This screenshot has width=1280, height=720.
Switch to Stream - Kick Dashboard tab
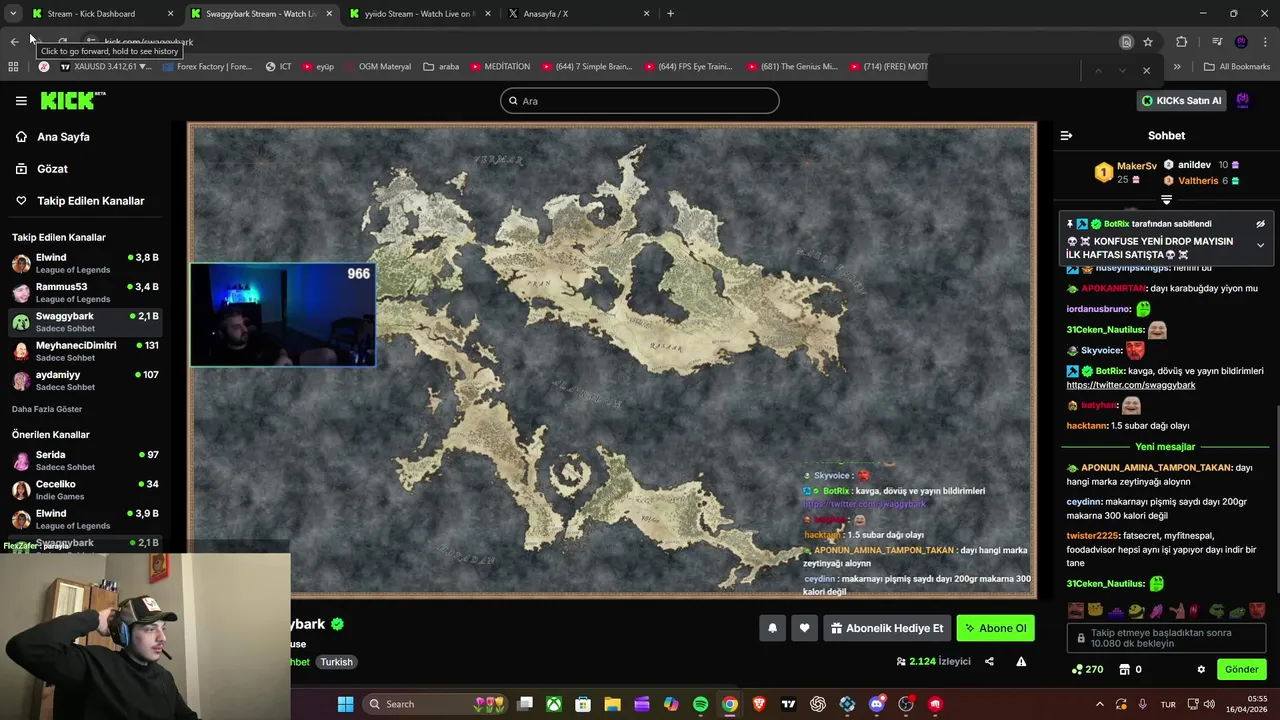(x=102, y=14)
